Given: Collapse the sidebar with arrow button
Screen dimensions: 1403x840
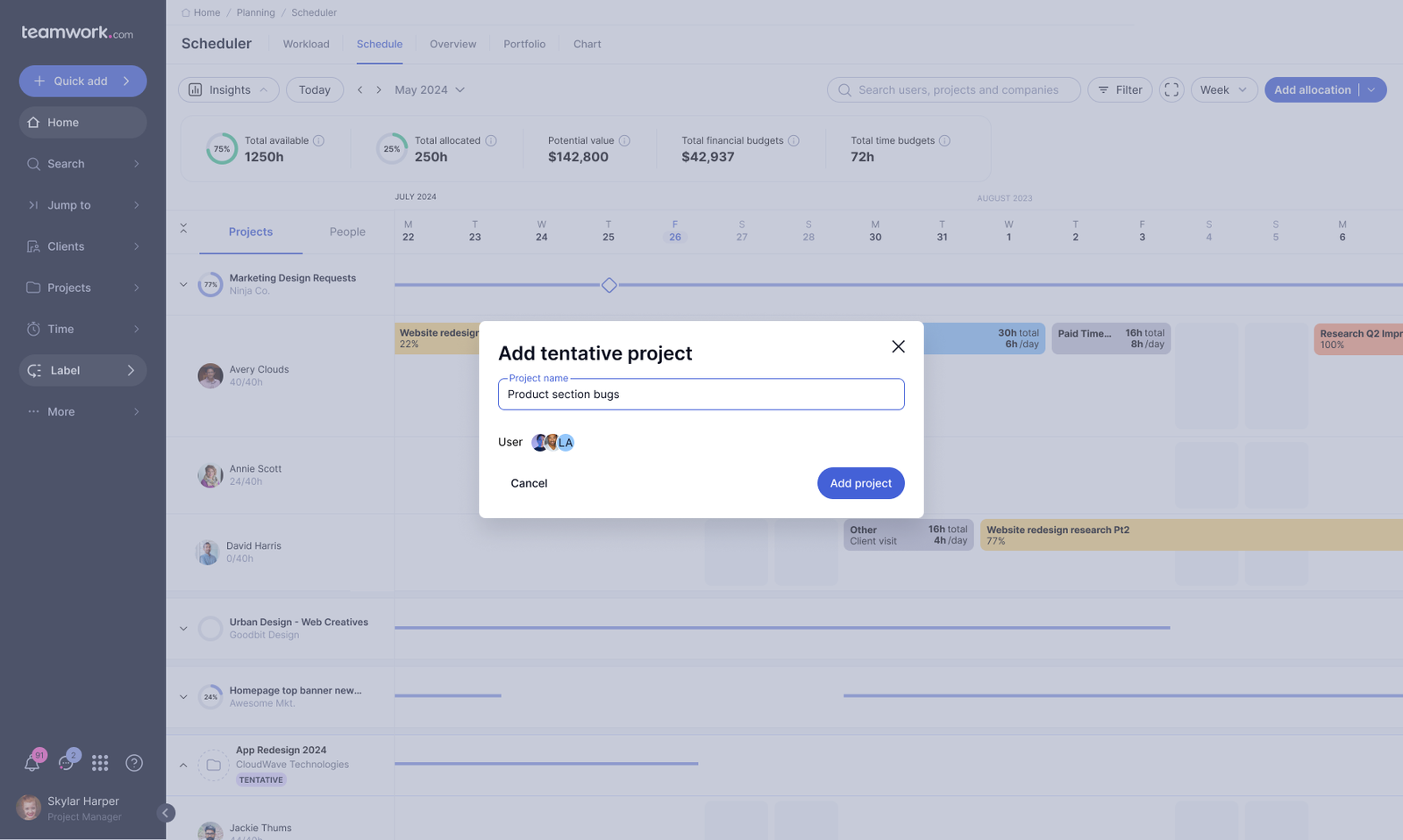Looking at the screenshot, I should pyautogui.click(x=166, y=813).
